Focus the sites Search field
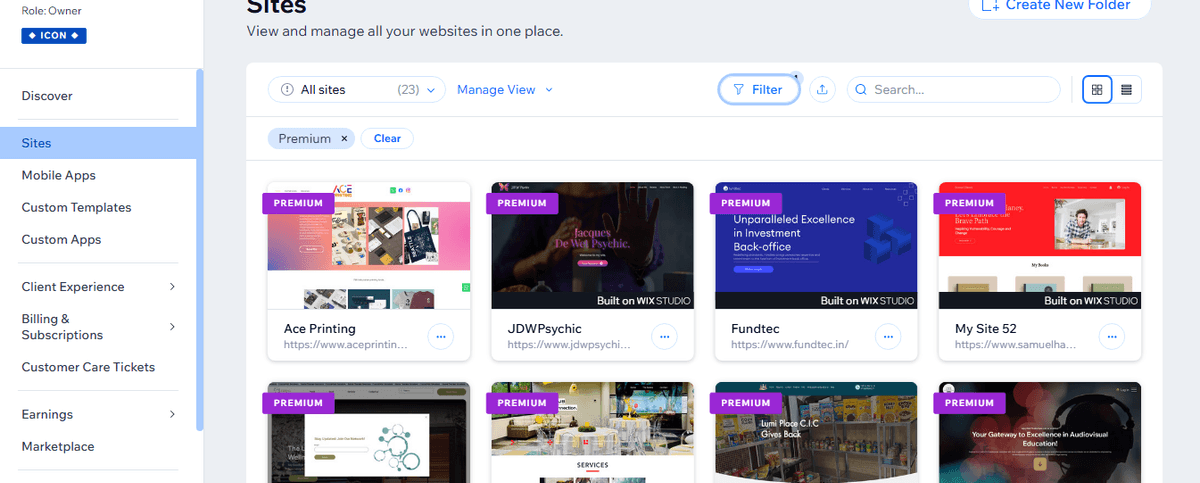Screen dimensions: 1200x483 click(x=953, y=89)
